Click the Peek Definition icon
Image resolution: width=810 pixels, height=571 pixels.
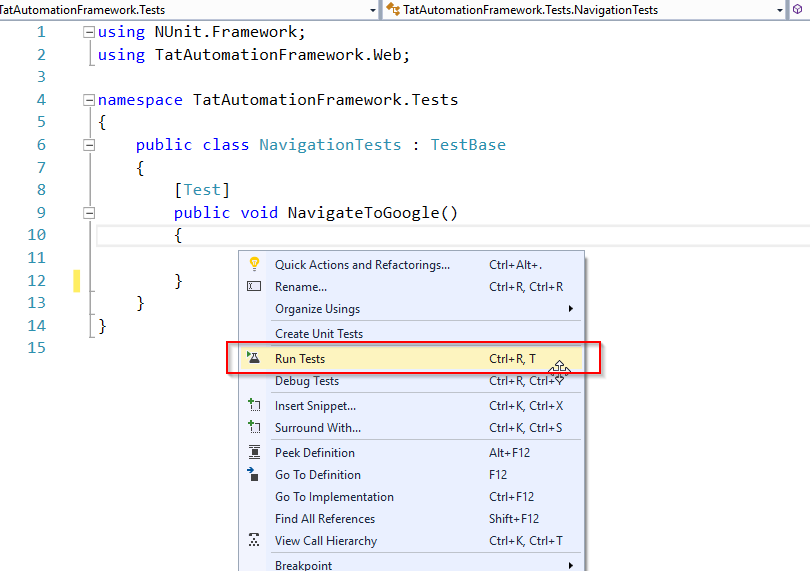click(x=254, y=452)
